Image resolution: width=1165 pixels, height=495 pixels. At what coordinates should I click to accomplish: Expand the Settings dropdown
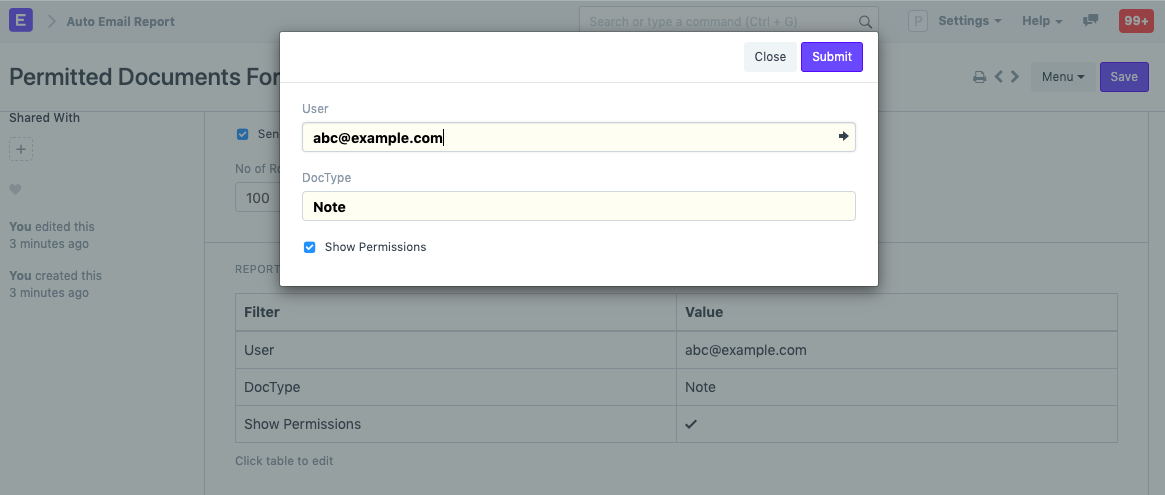point(969,21)
